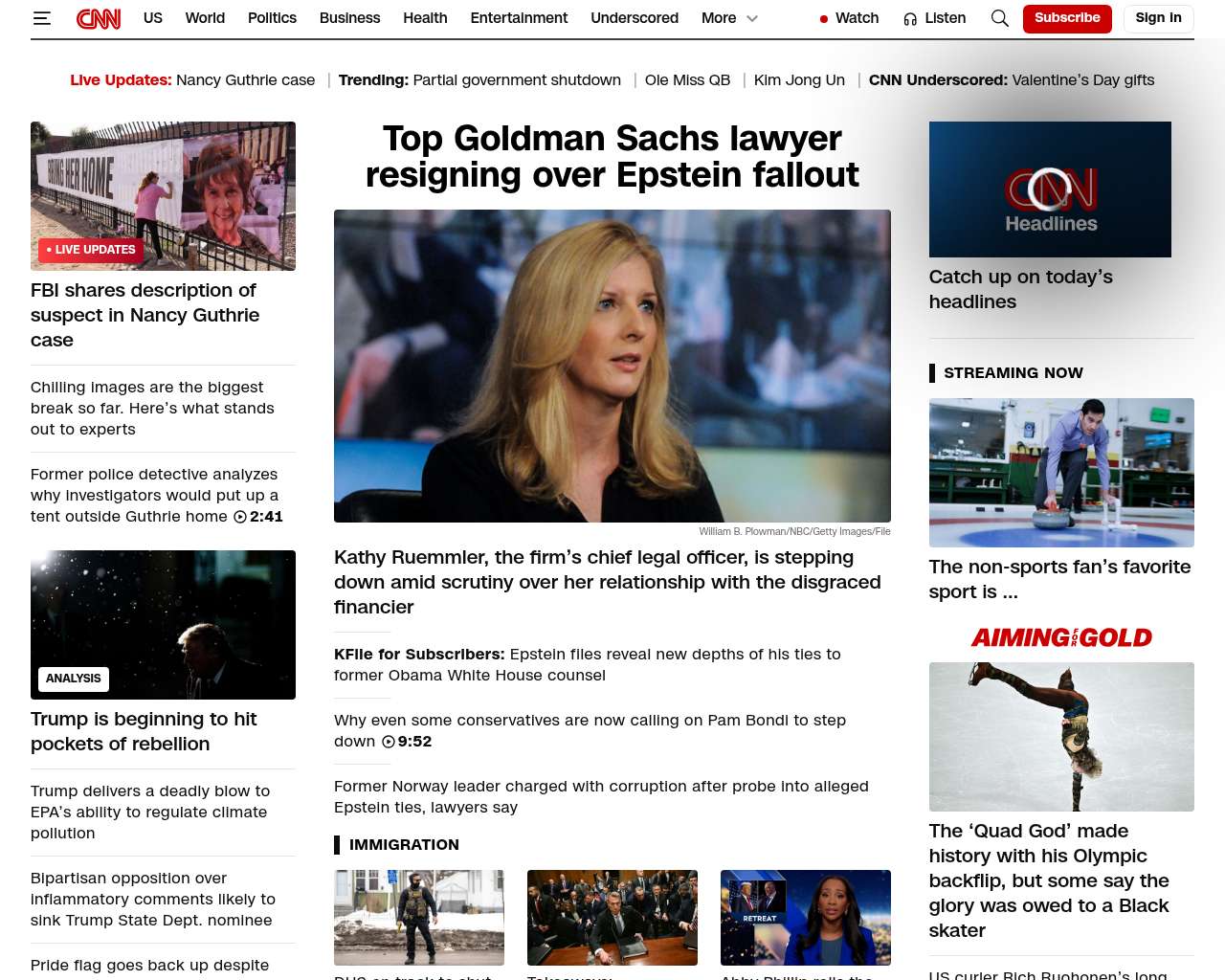Viewport: 1225px width, 980px height.
Task: Open the hamburger menu icon
Action: [41, 18]
